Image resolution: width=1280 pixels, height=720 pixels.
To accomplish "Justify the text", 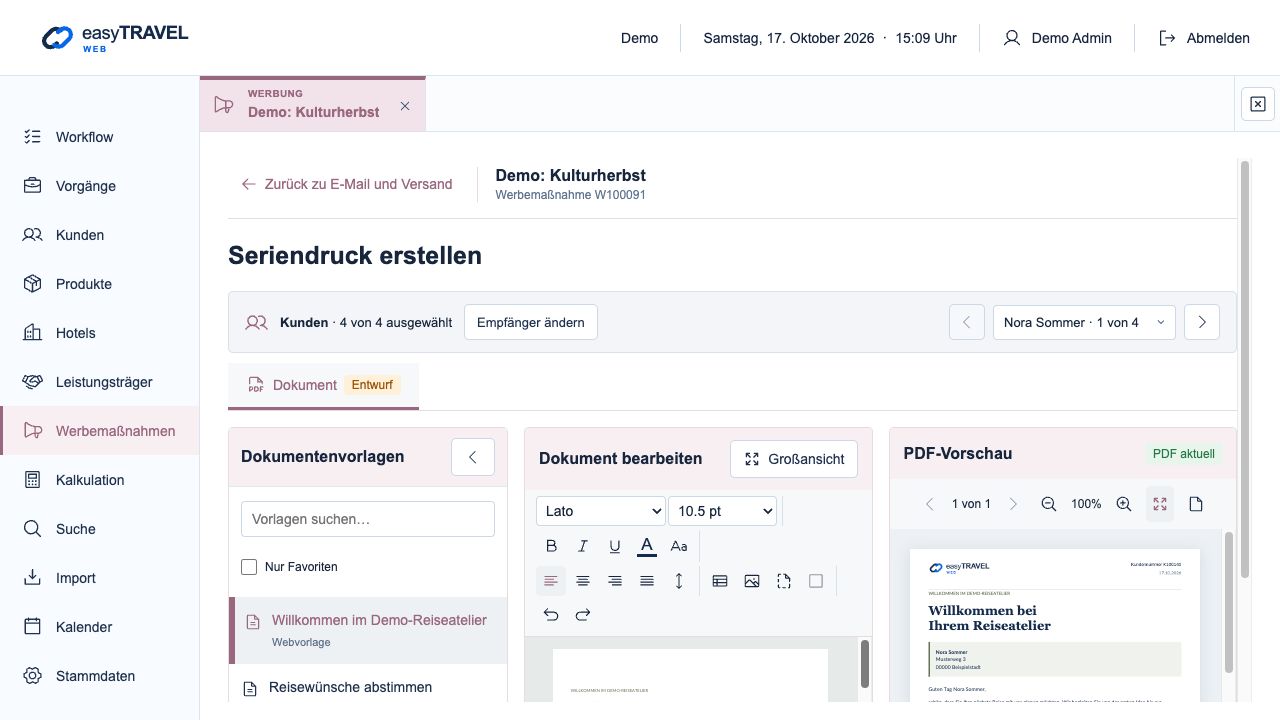I will coord(647,581).
